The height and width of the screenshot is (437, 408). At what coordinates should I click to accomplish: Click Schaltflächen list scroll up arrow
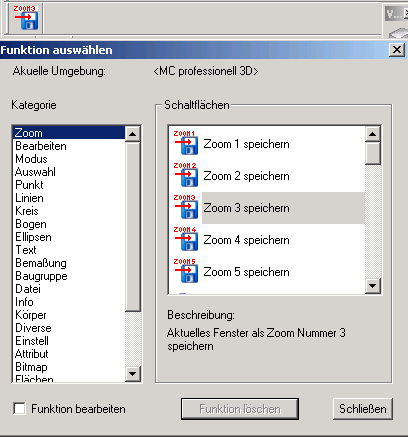373,134
